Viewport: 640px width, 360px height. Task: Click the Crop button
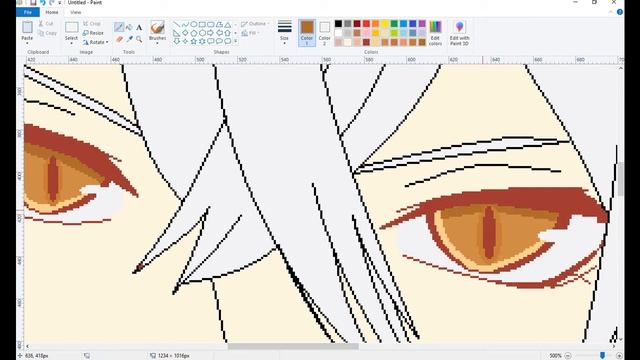(92, 24)
